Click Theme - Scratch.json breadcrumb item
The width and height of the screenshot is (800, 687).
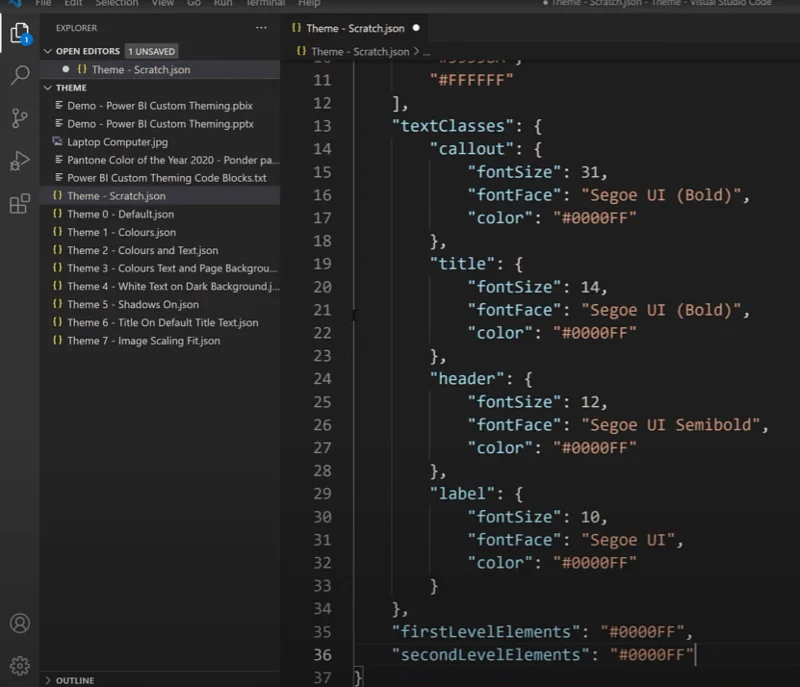point(360,52)
